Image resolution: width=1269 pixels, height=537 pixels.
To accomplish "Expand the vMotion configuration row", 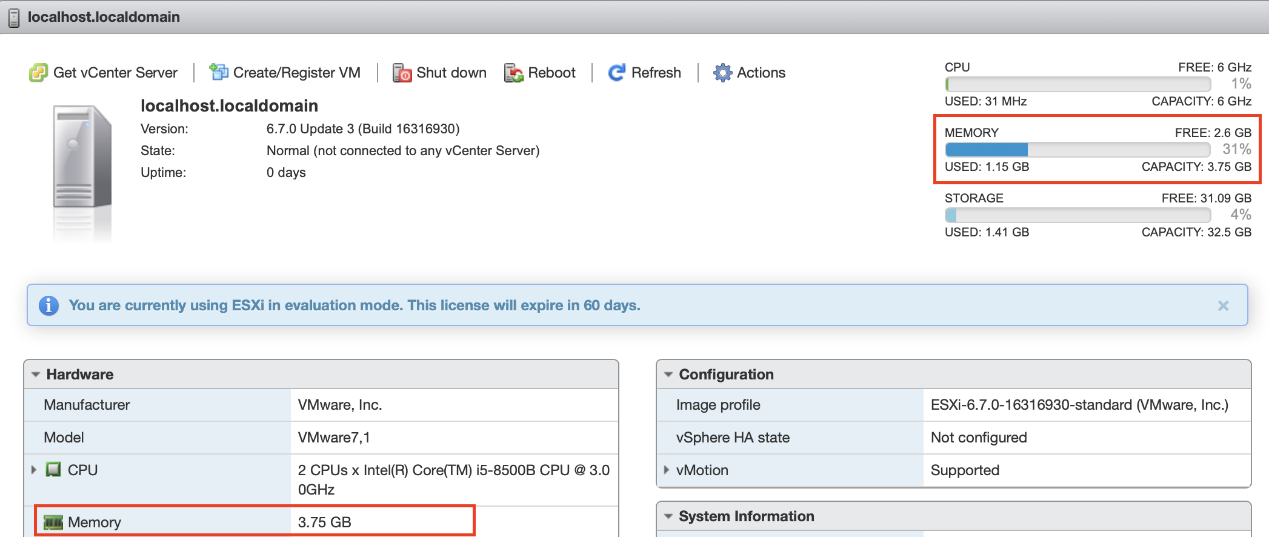I will [667, 470].
